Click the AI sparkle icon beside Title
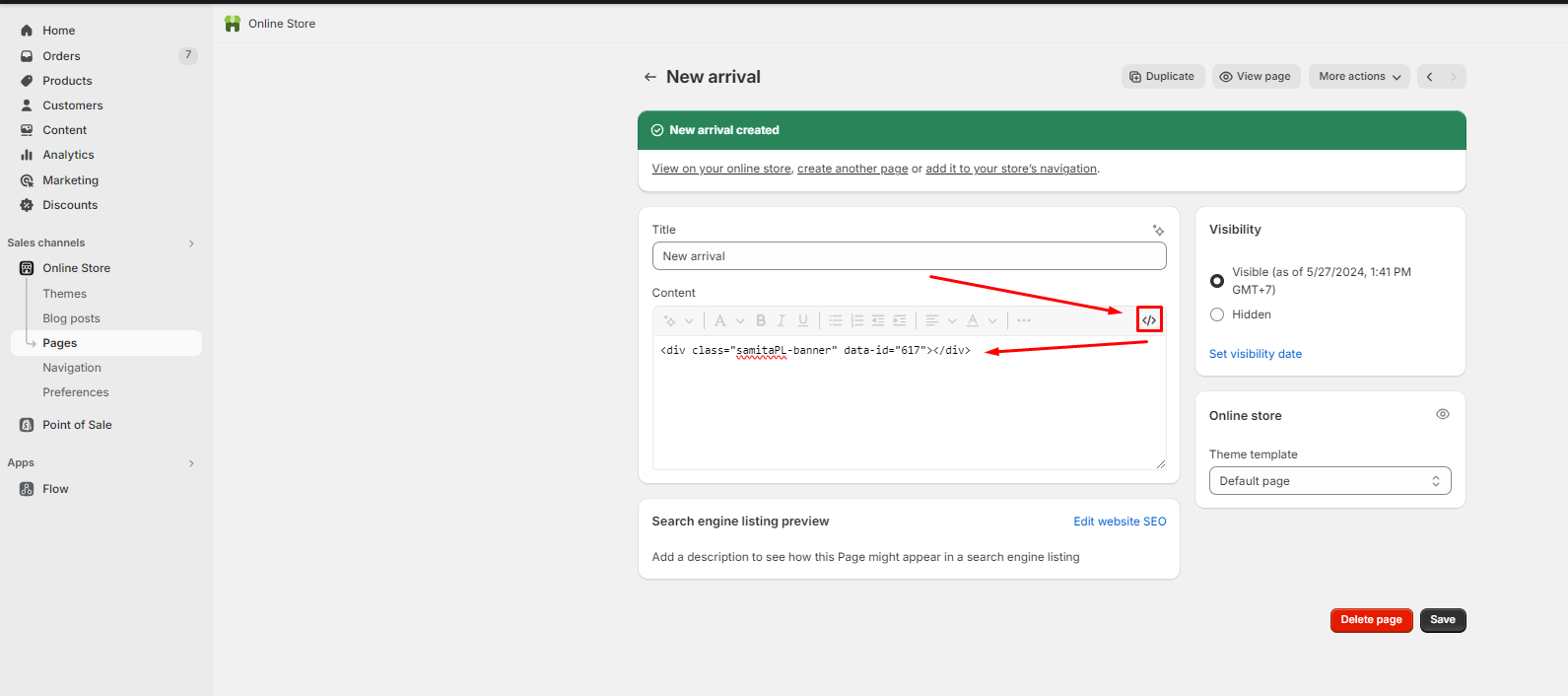The image size is (1568, 696). [x=1158, y=230]
